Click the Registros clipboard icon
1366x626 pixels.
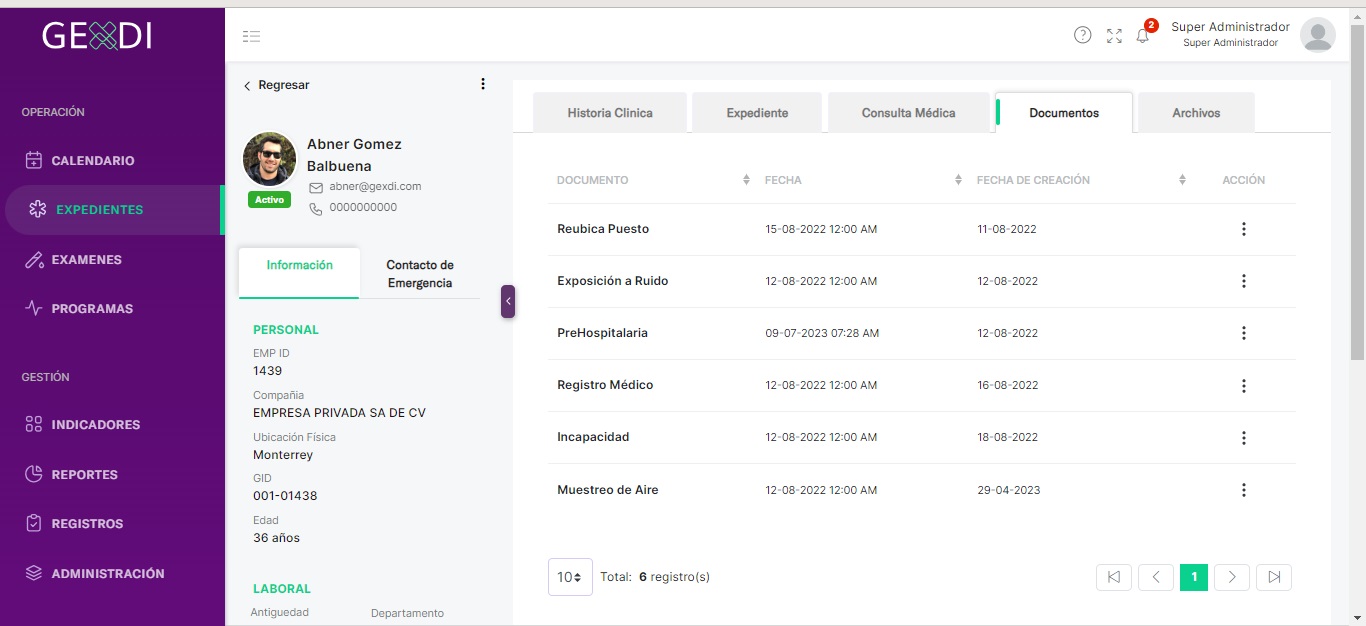(34, 524)
